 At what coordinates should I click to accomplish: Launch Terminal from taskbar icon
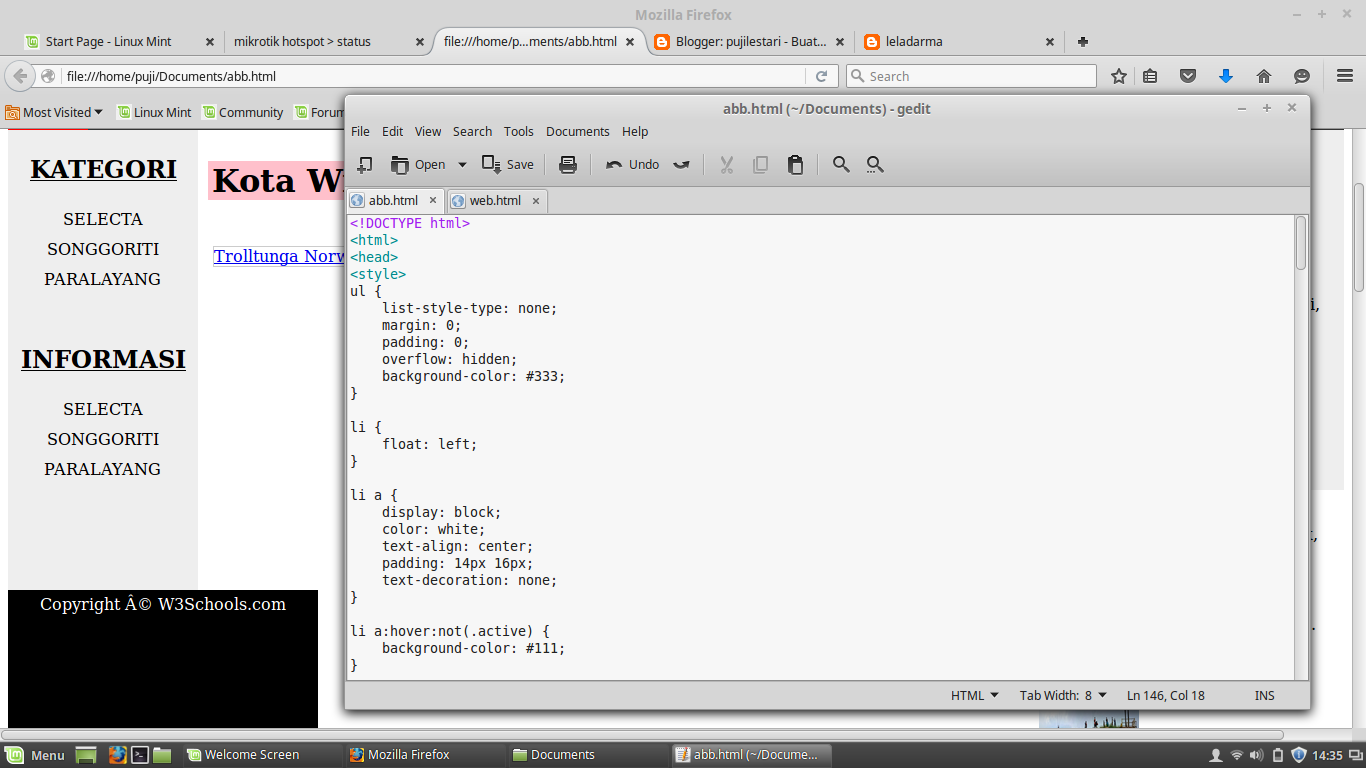click(x=141, y=755)
